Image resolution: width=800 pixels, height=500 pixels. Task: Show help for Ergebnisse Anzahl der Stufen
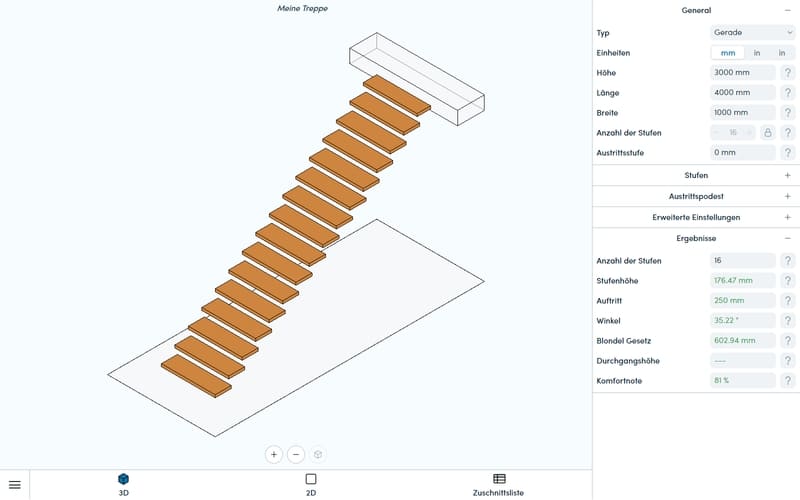pyautogui.click(x=788, y=260)
